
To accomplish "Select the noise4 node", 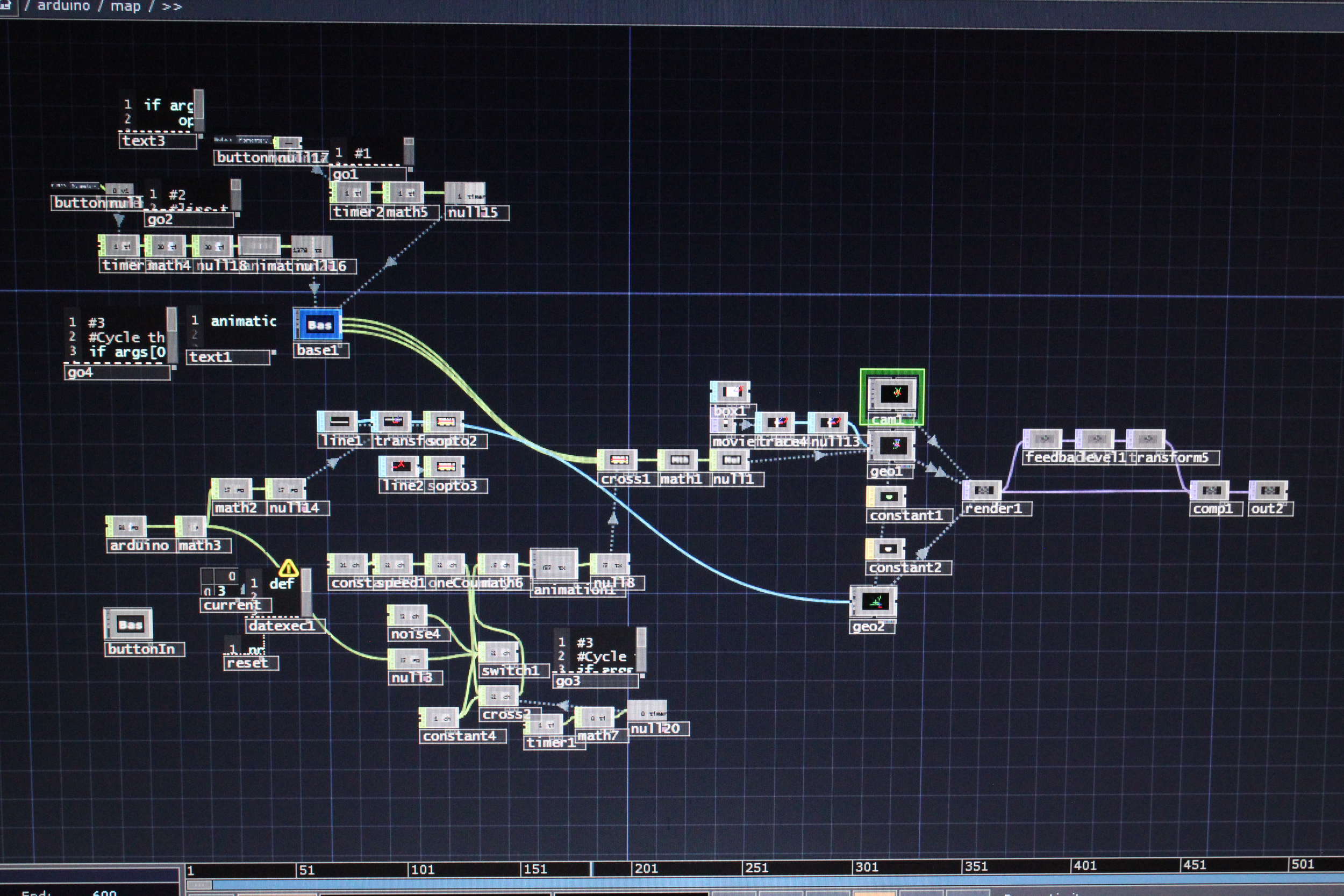I will [x=408, y=616].
